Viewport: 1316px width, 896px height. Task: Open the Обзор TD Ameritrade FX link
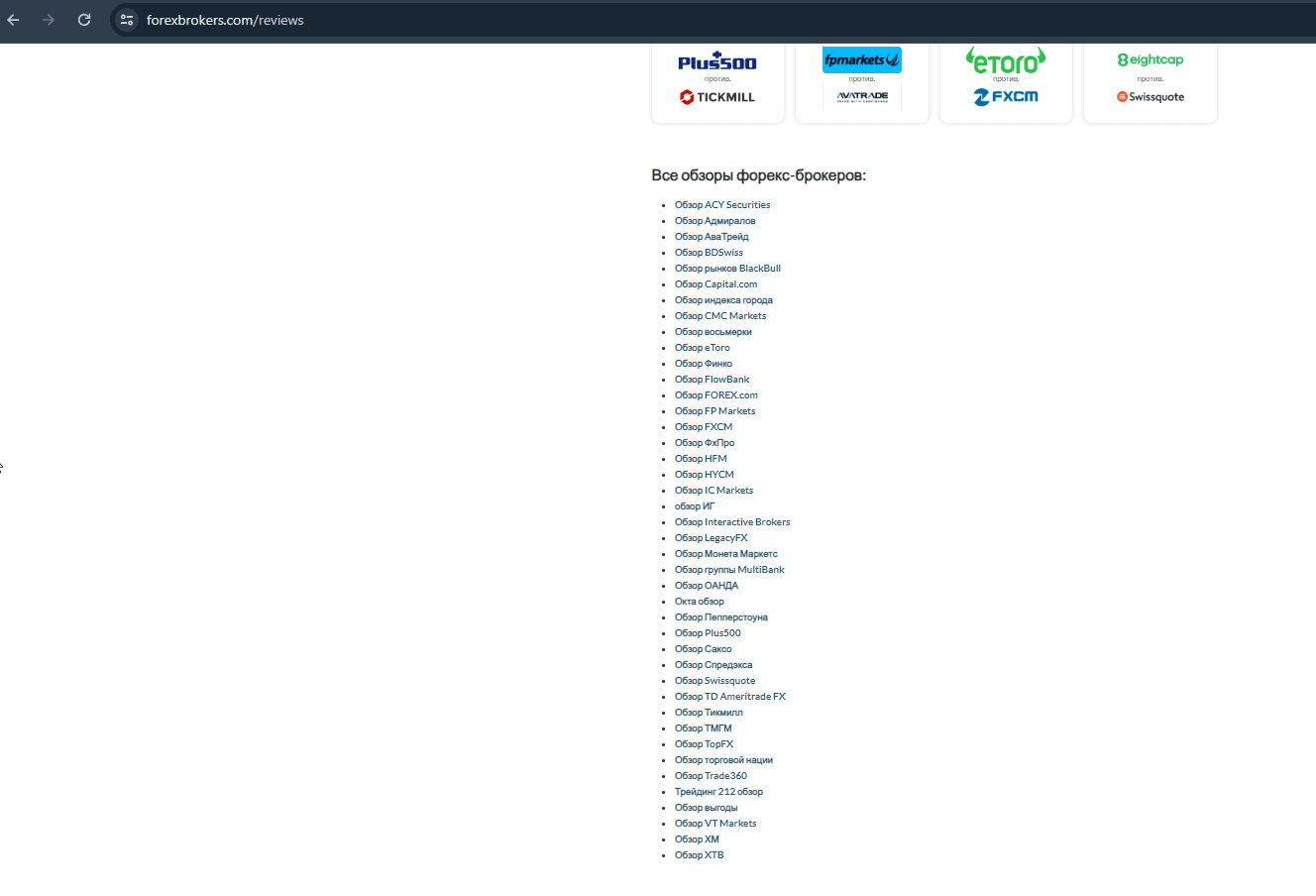[730, 697]
